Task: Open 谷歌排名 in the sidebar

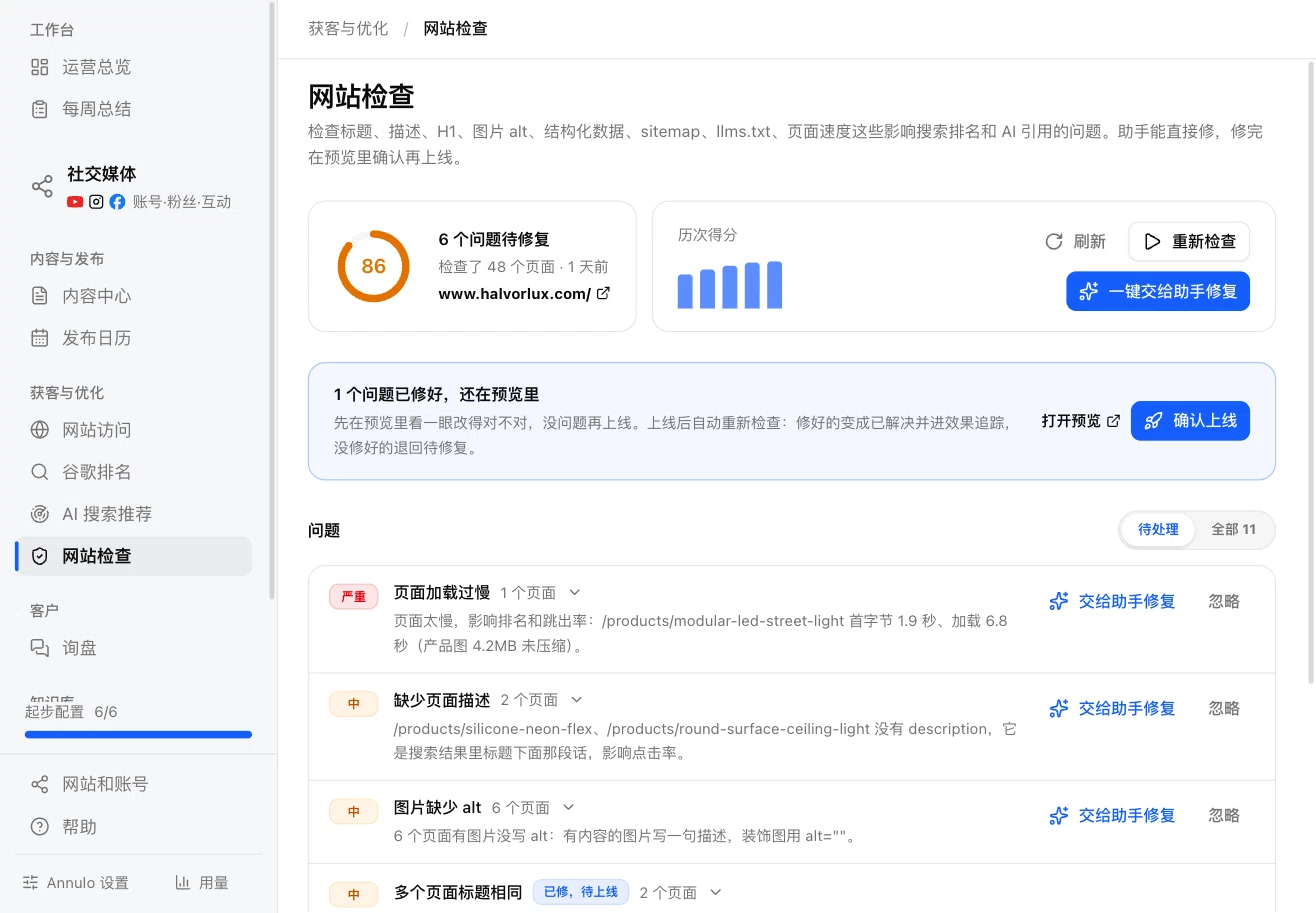Action: pyautogui.click(x=134, y=472)
